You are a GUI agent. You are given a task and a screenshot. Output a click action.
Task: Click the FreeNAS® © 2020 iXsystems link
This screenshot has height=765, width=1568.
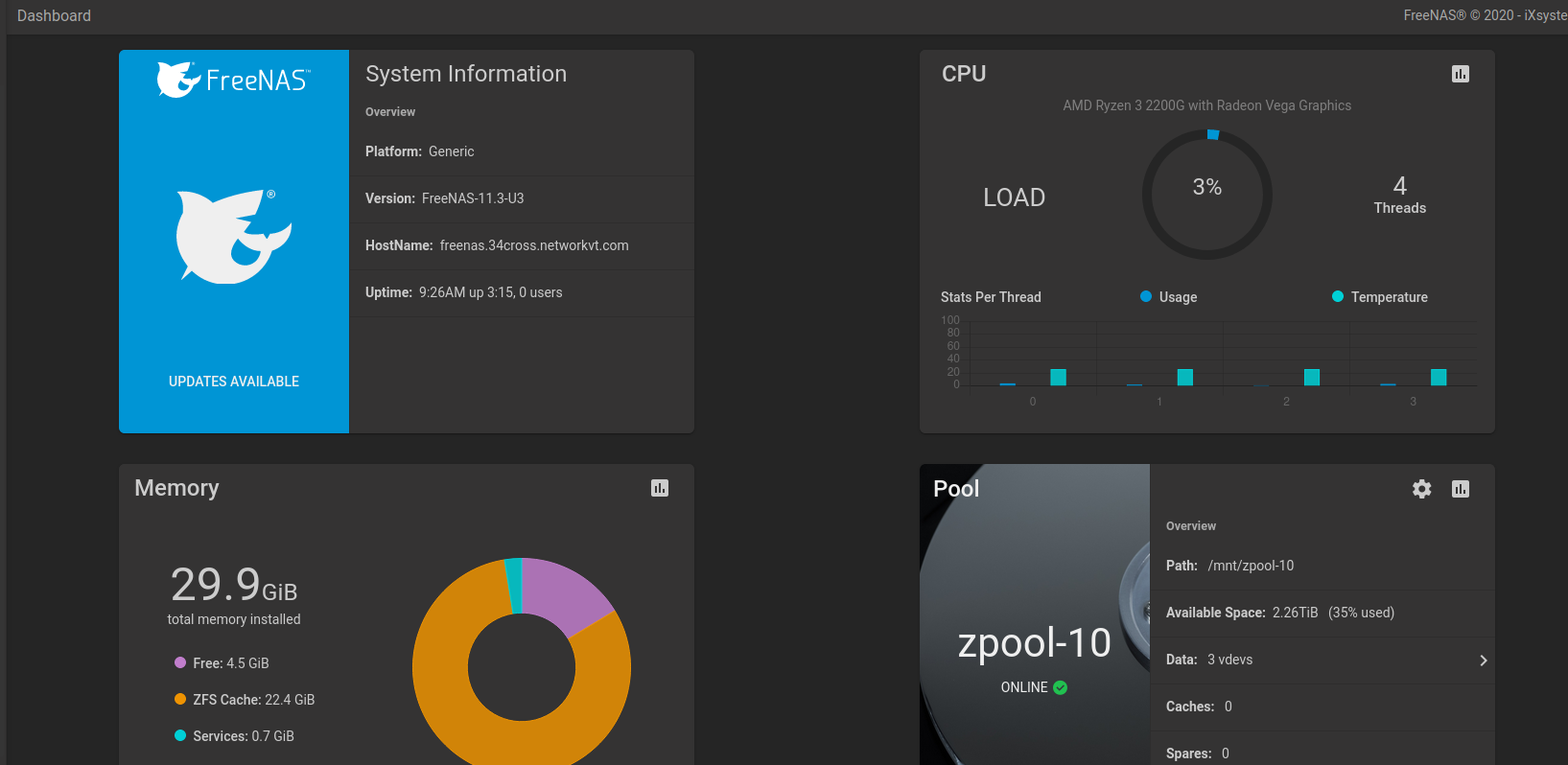click(x=1485, y=15)
